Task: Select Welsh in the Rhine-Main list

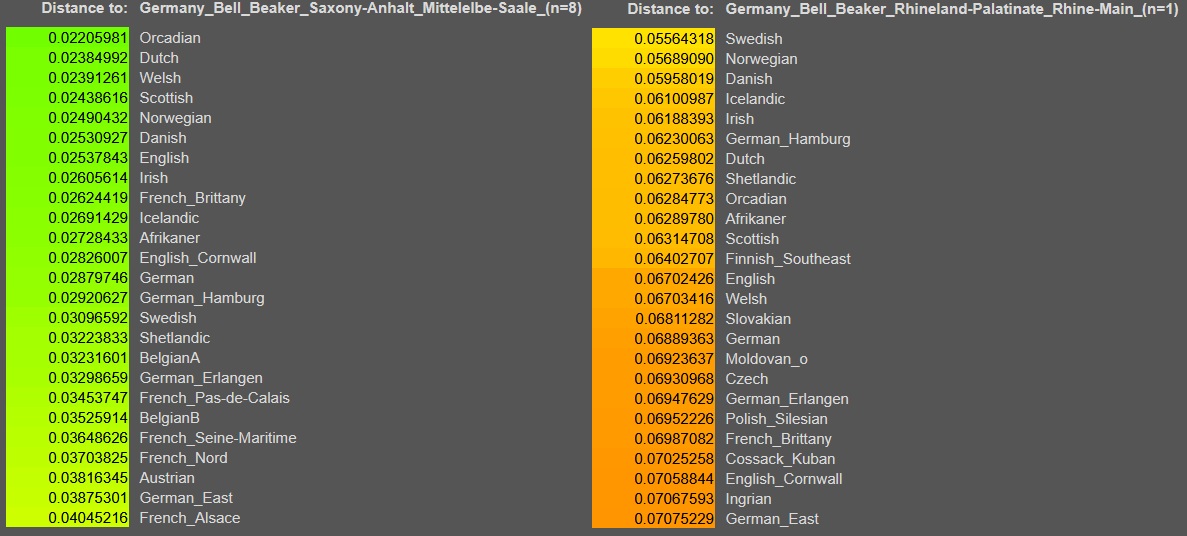Action: 746,299
